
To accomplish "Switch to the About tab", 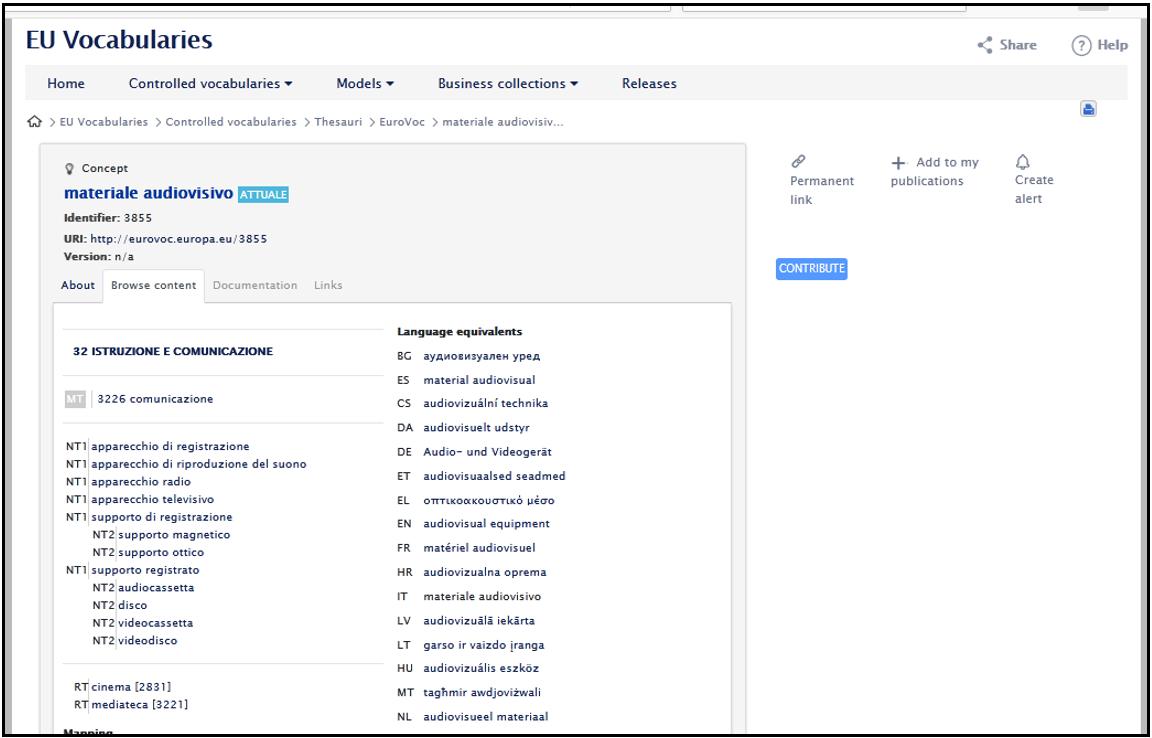I will pos(78,285).
